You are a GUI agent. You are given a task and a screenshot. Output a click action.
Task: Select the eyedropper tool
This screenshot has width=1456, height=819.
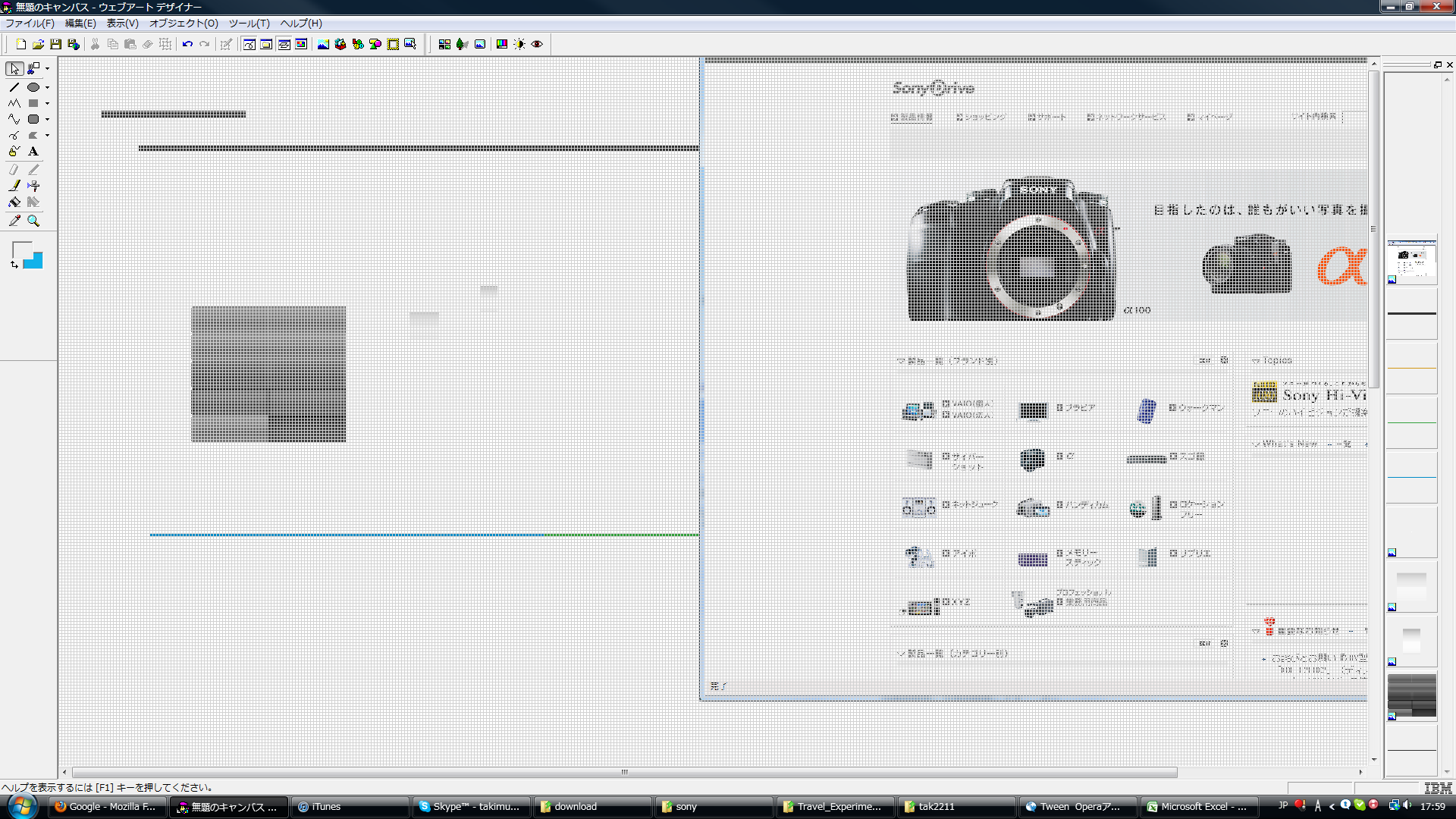pos(14,221)
